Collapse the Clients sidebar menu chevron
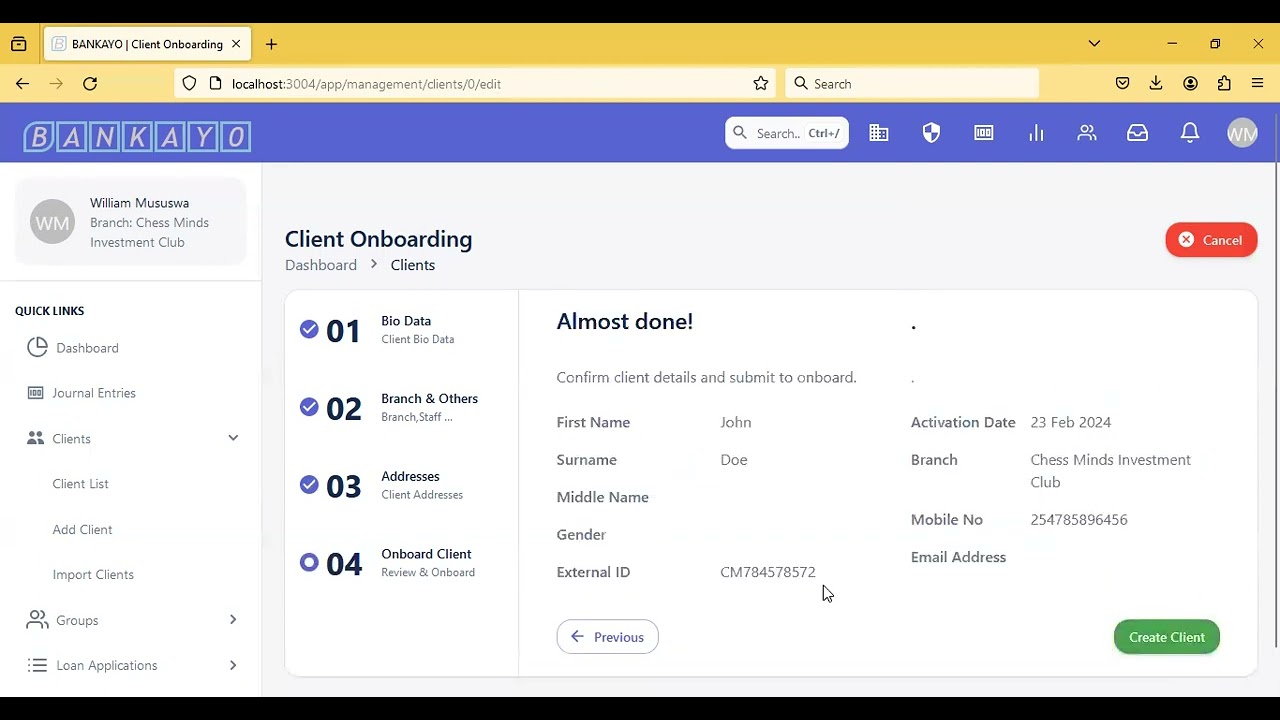1280x720 pixels. tap(233, 438)
